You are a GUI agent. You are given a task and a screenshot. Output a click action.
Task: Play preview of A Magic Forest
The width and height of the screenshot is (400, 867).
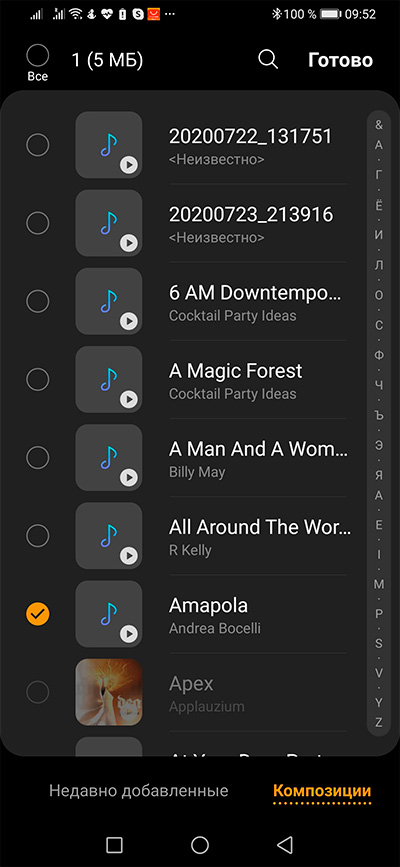[129, 399]
